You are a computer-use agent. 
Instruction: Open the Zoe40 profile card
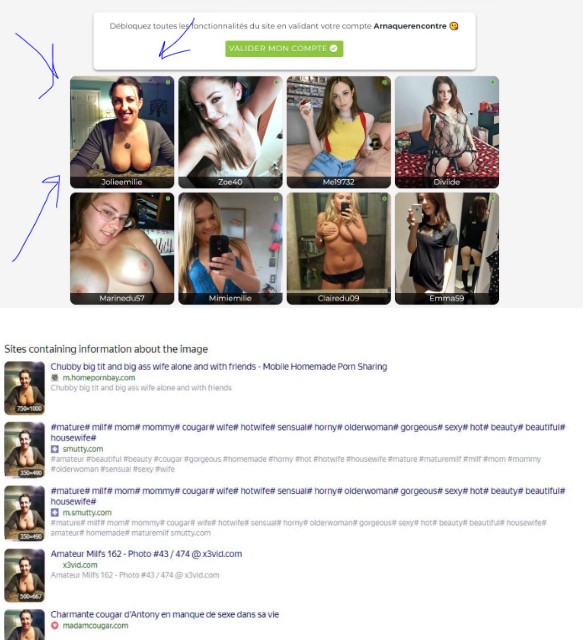(x=230, y=132)
